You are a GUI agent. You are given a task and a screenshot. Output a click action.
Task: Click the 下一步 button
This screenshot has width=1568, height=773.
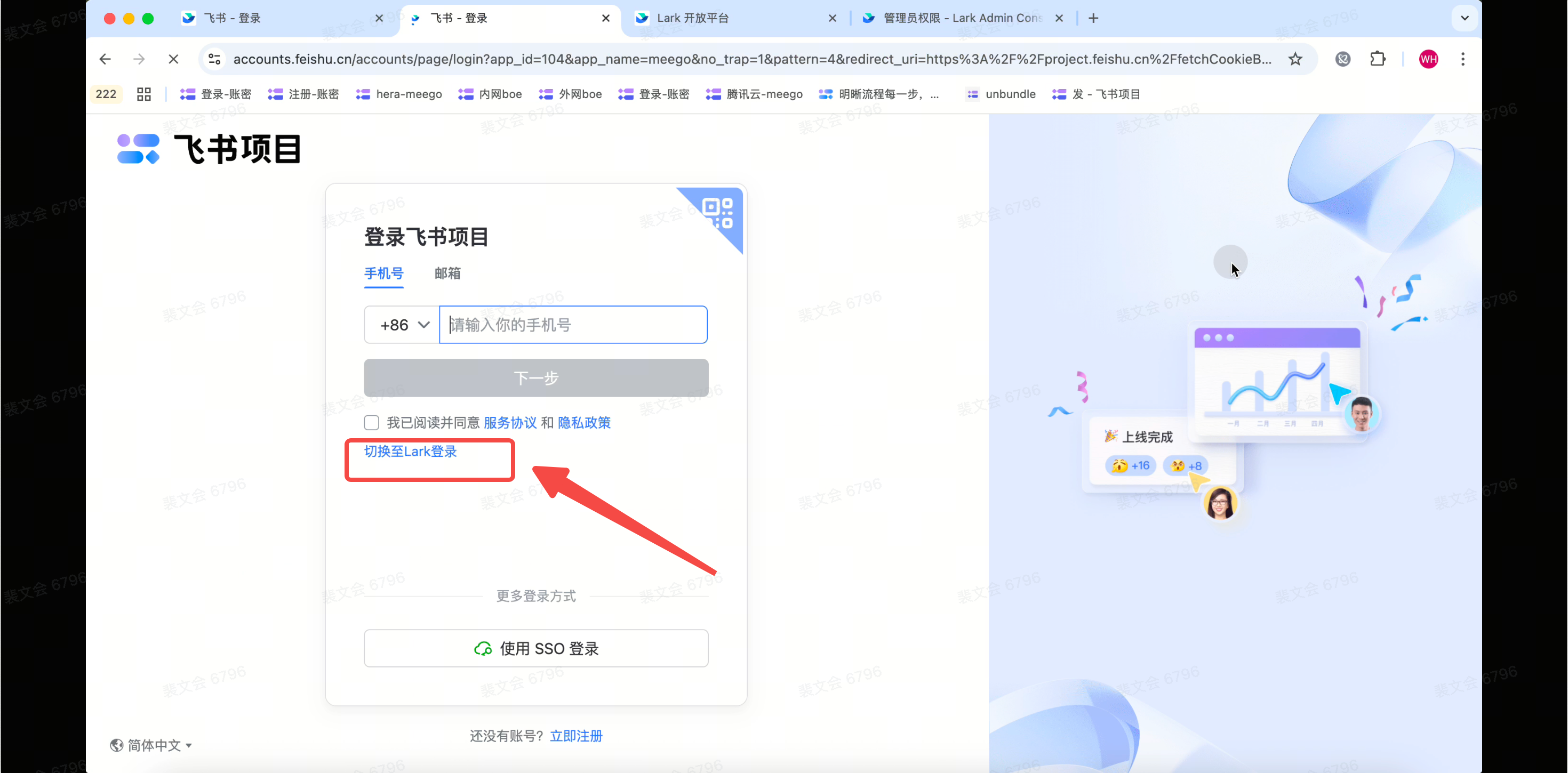[536, 378]
